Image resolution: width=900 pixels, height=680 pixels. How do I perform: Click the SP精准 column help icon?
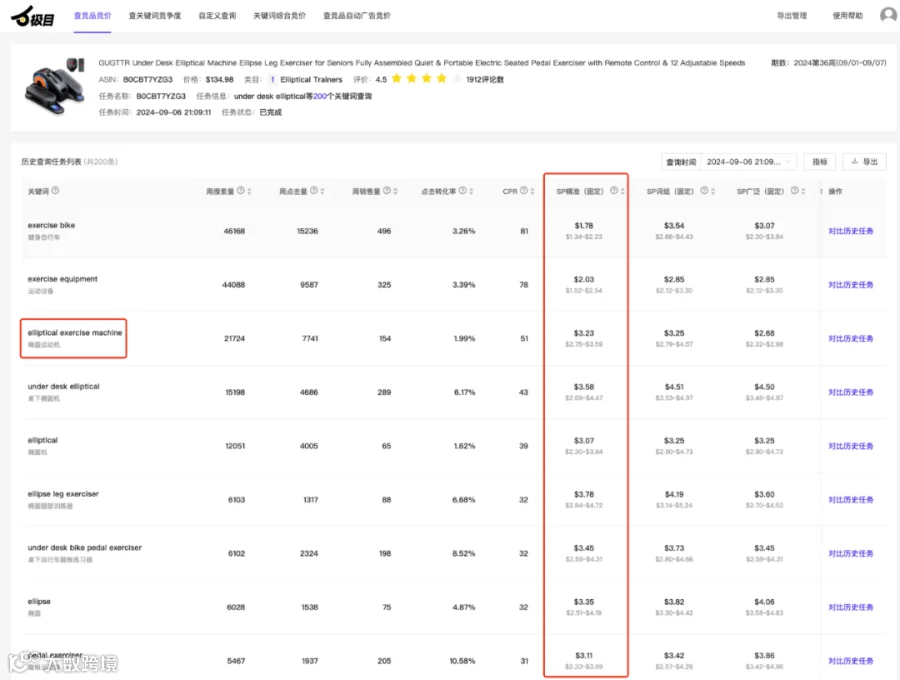coord(614,191)
